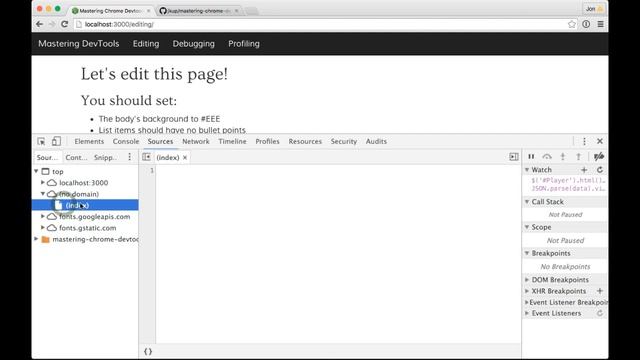
Task: Collapse the top frame node
Action: pyautogui.click(x=36, y=171)
